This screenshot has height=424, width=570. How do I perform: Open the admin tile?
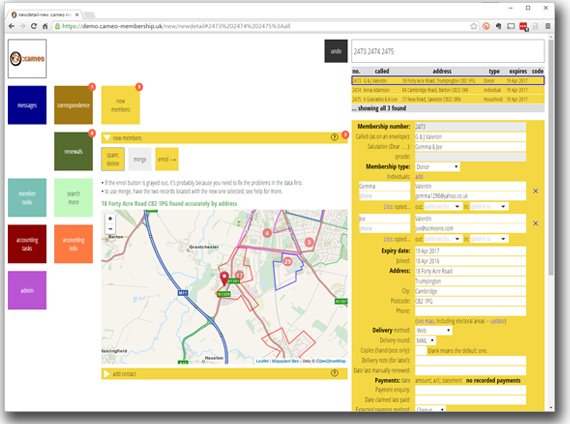coord(27,290)
